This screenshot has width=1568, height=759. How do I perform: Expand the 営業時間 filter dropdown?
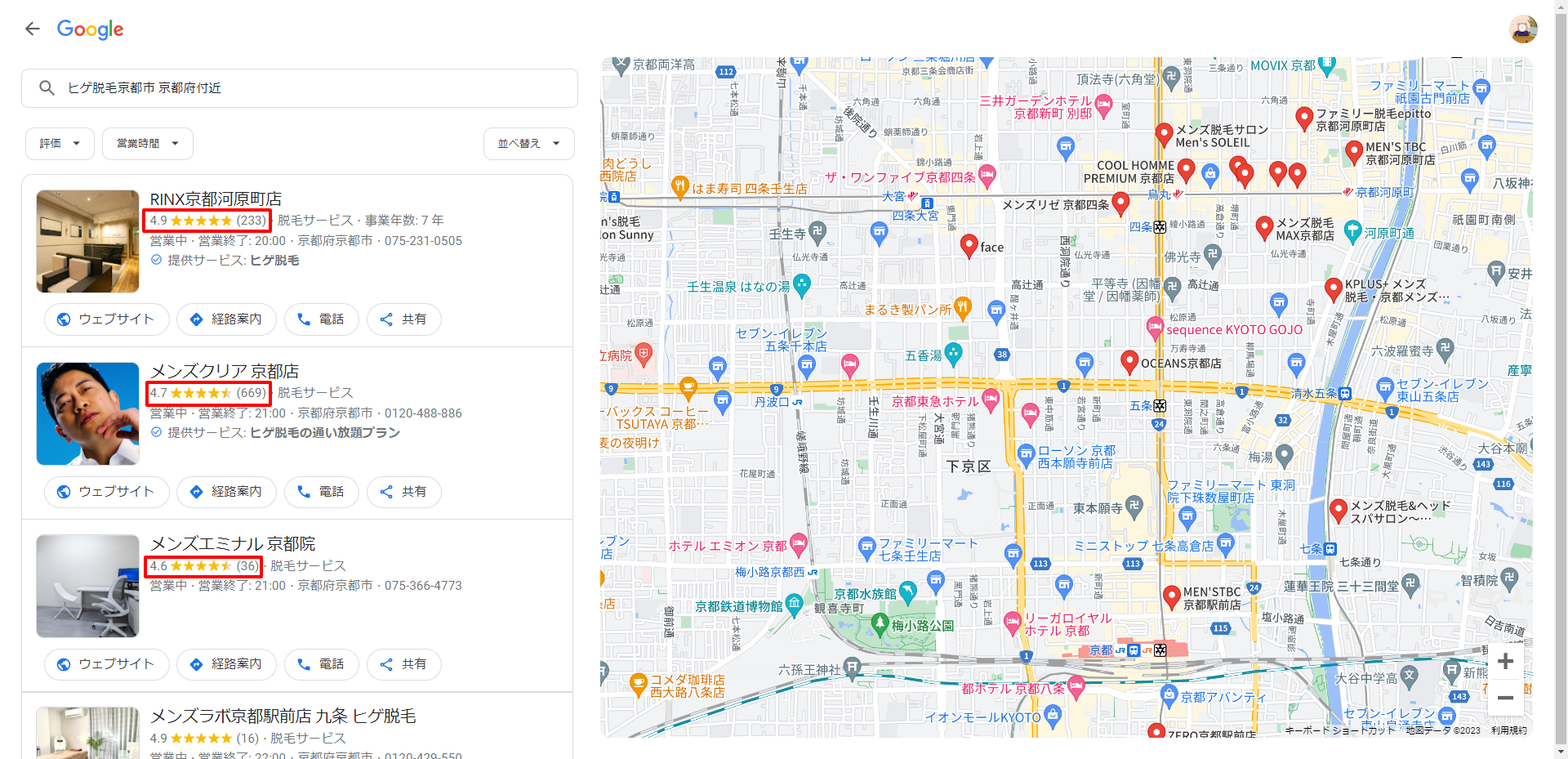tap(148, 143)
